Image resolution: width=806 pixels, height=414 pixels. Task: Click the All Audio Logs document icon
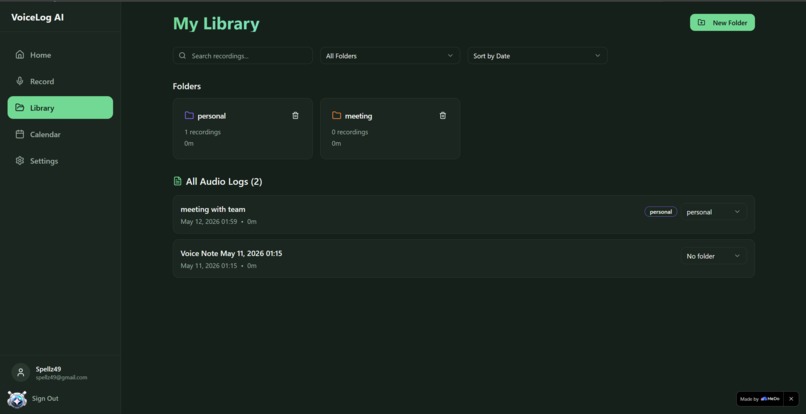(x=177, y=181)
